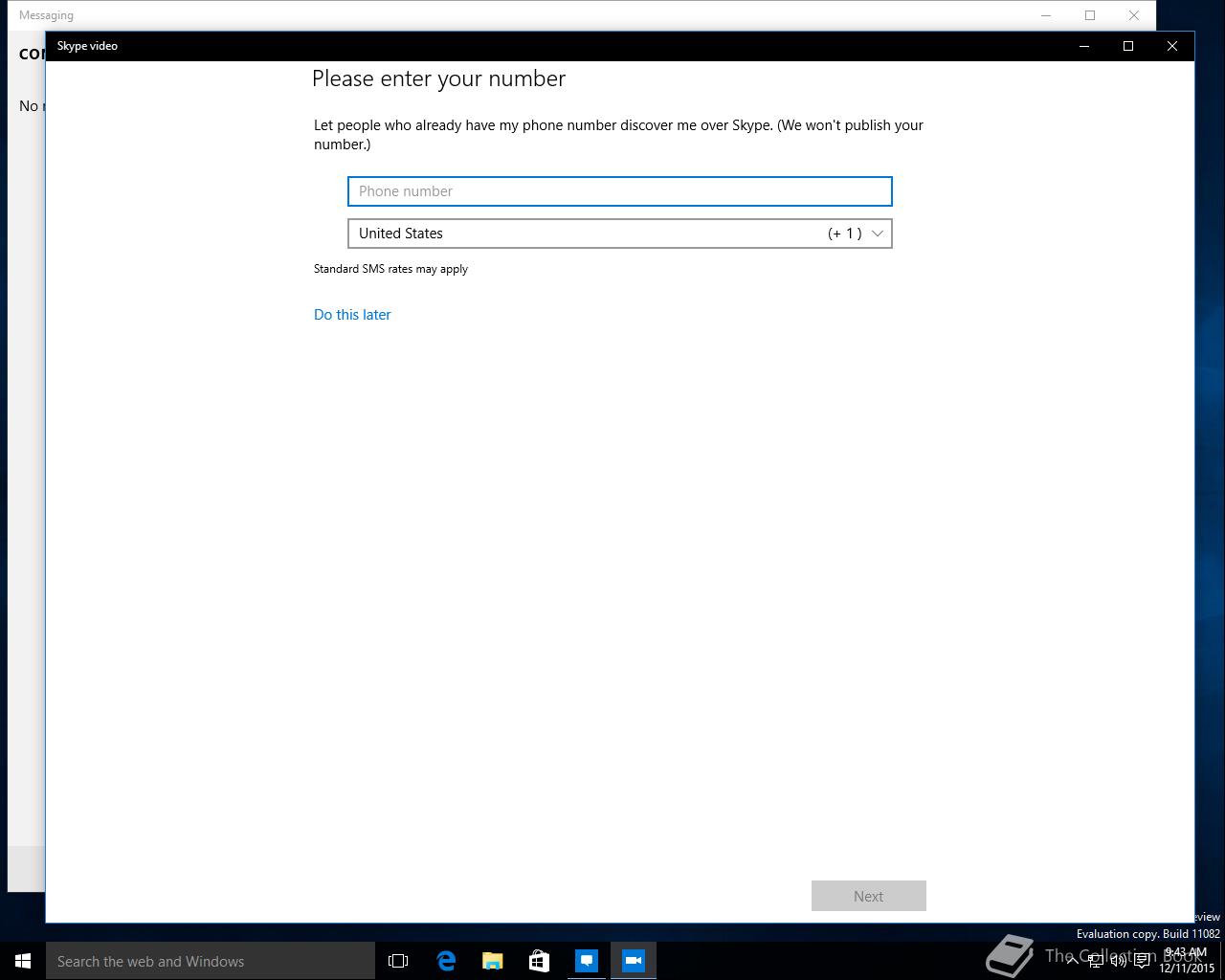Screen dimensions: 1225x980
Task: Click the Please enter your number heading
Action: (x=438, y=78)
